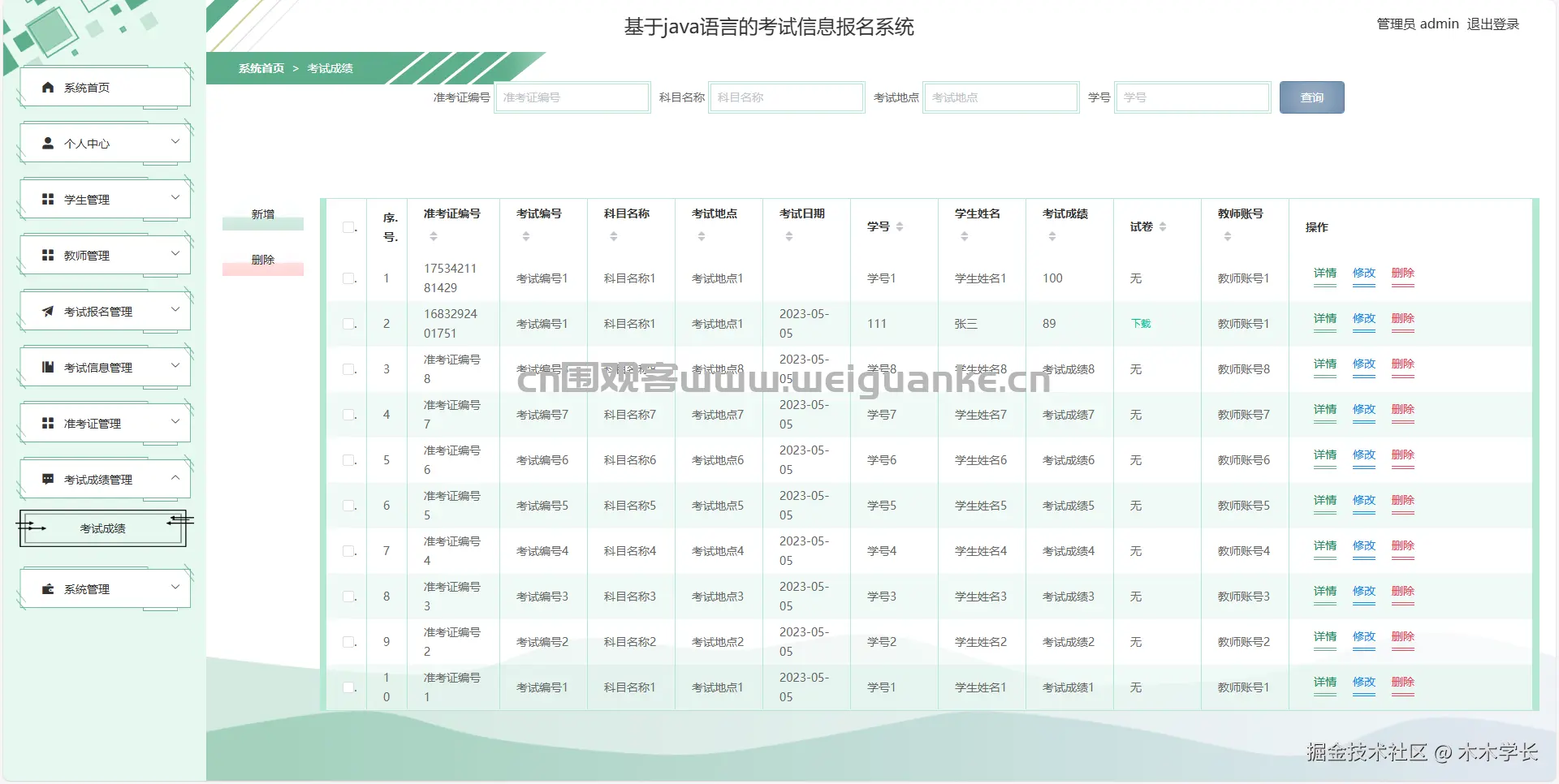Viewport: 1559px width, 784px height.
Task: Click the 学号 search field
Action: point(1193,97)
